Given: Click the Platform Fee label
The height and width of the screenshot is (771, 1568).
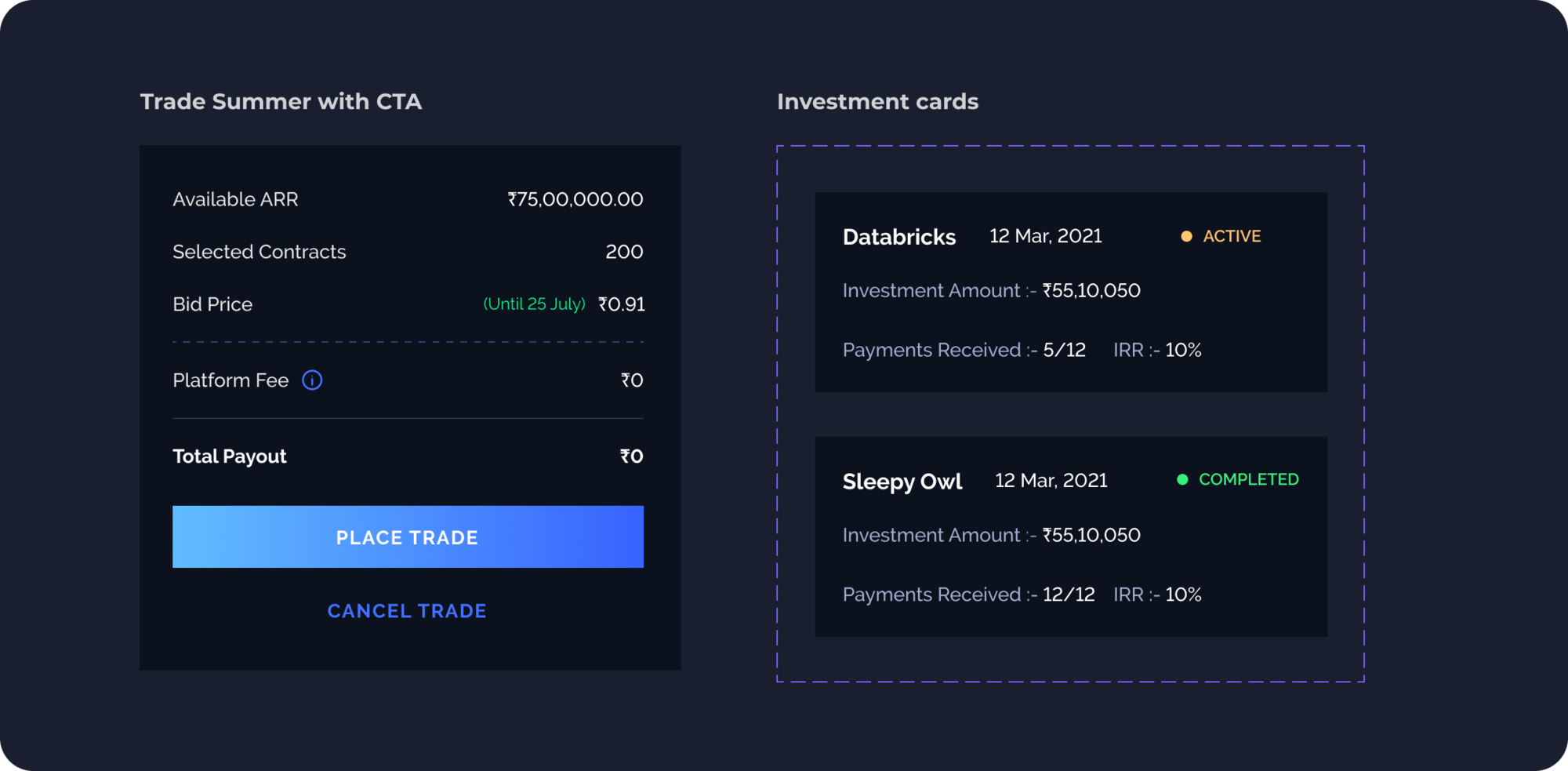Looking at the screenshot, I should [x=230, y=380].
